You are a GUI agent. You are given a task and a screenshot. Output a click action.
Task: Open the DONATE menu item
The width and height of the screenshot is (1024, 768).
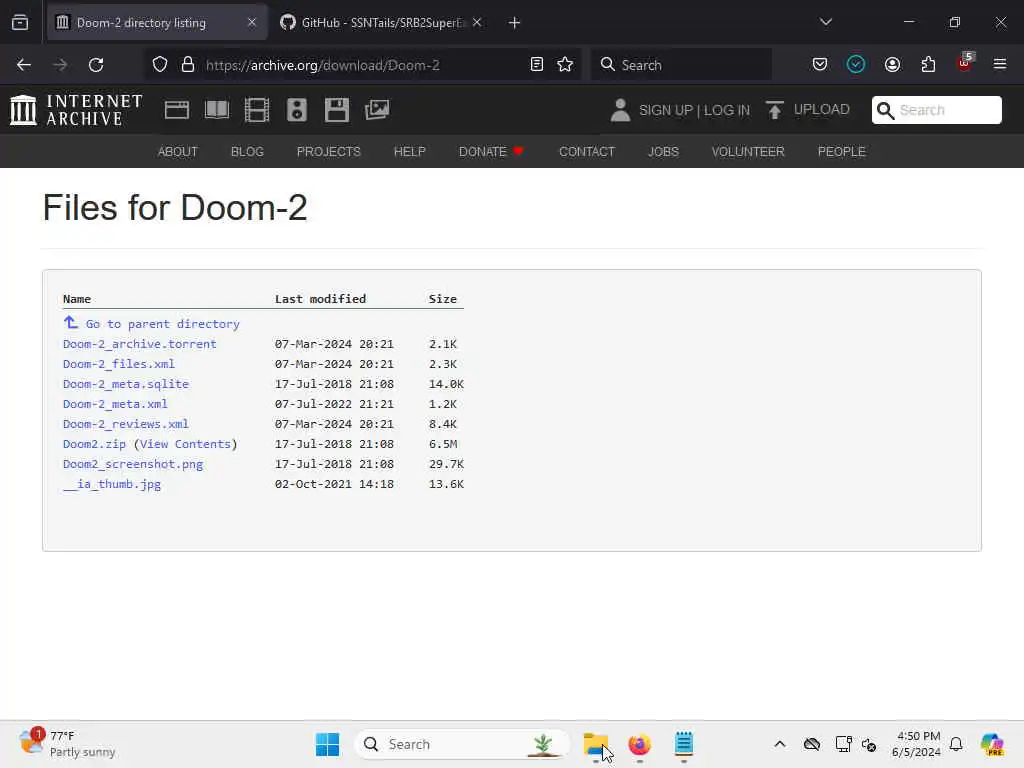491,152
